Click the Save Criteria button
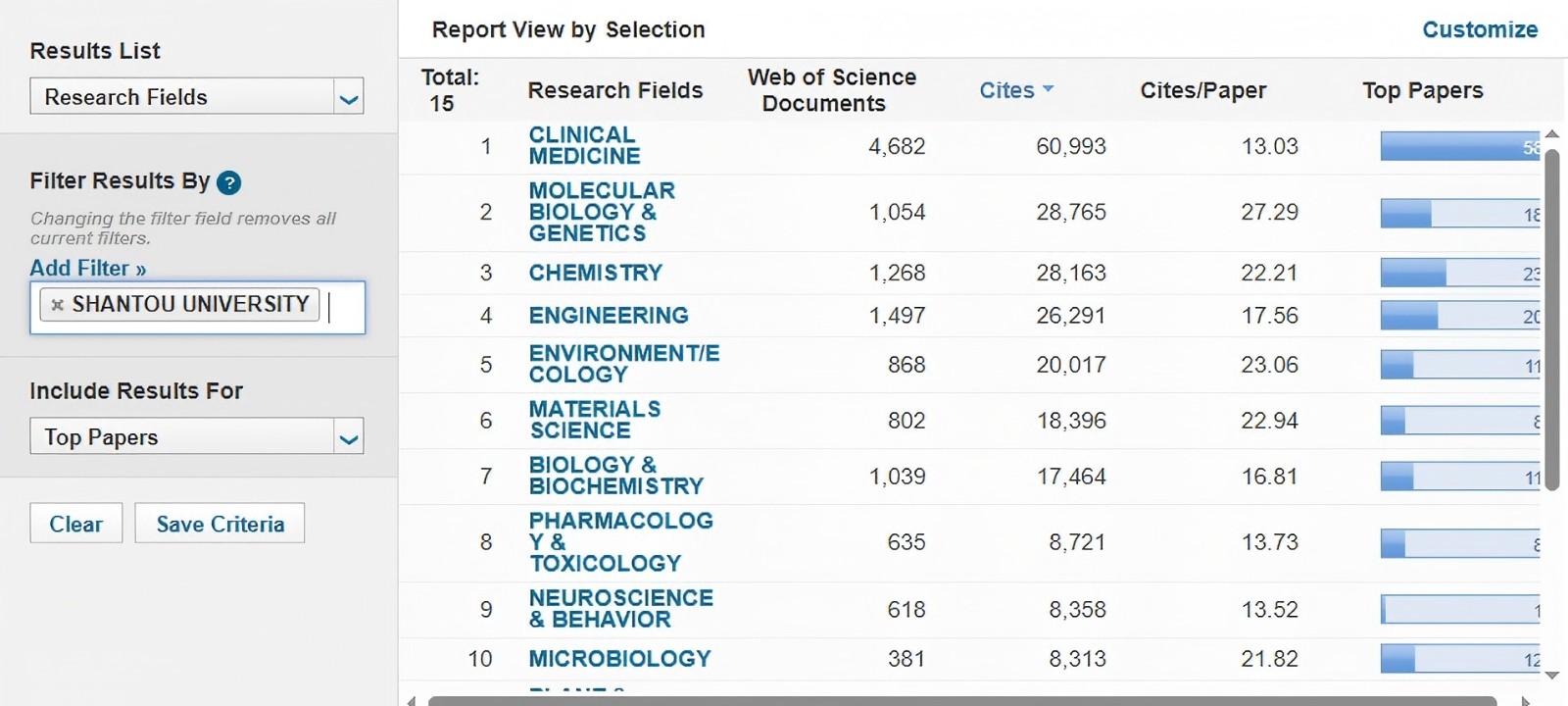Image resolution: width=1568 pixels, height=706 pixels. [220, 524]
